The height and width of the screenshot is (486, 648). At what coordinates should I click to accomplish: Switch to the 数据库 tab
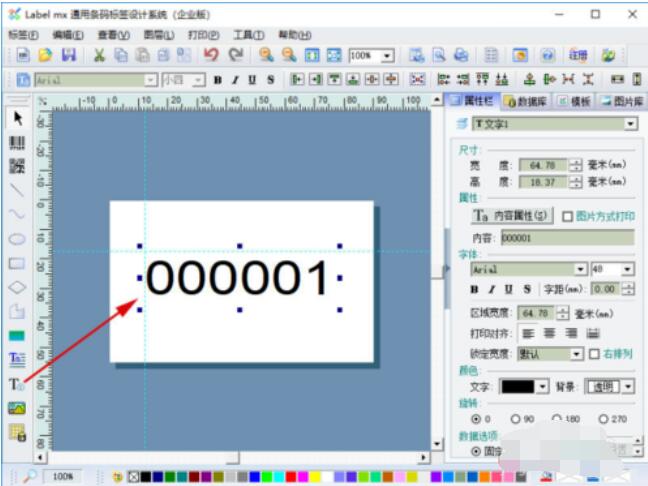coord(528,101)
